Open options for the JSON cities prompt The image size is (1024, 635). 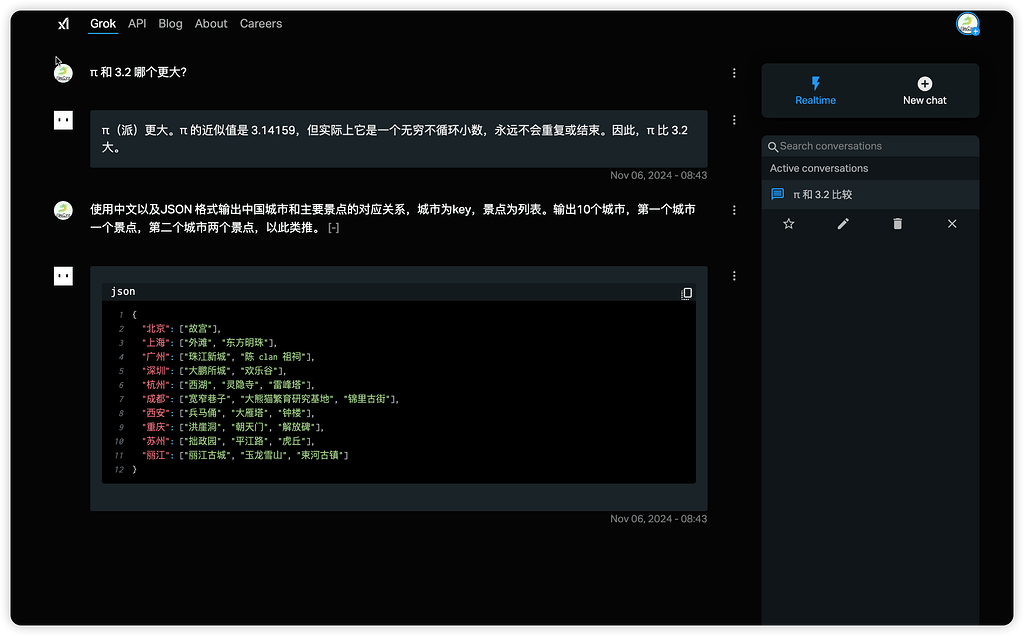click(x=734, y=210)
